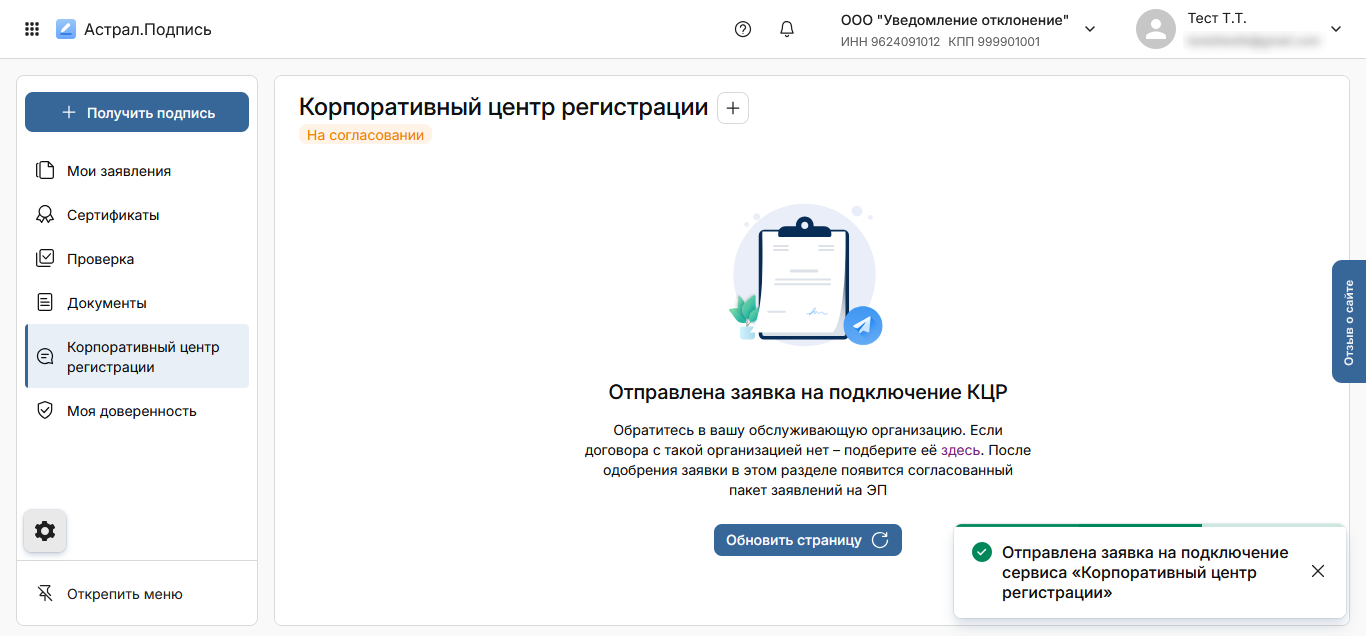This screenshot has width=1366, height=636.
Task: Go to the Сертификаты section
Action: (112, 215)
